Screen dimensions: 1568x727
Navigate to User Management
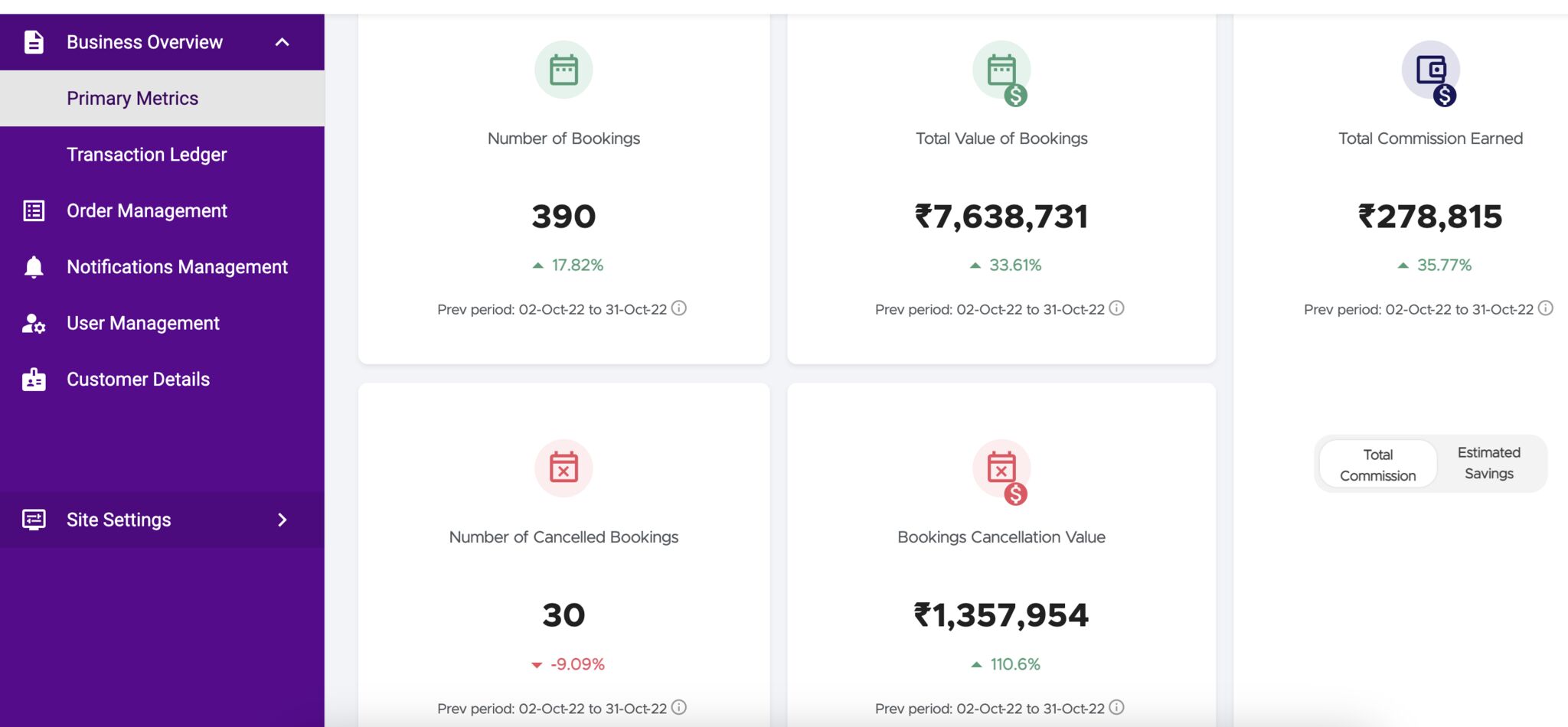point(142,323)
